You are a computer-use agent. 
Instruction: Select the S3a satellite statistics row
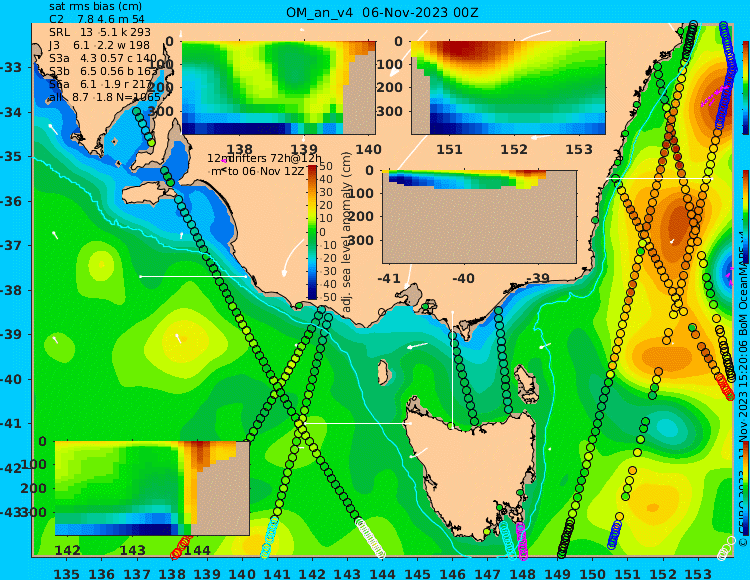(x=103, y=58)
